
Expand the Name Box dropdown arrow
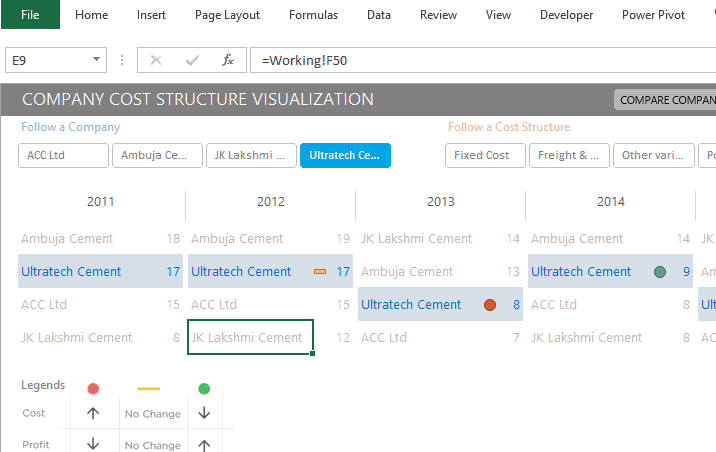(x=96, y=59)
